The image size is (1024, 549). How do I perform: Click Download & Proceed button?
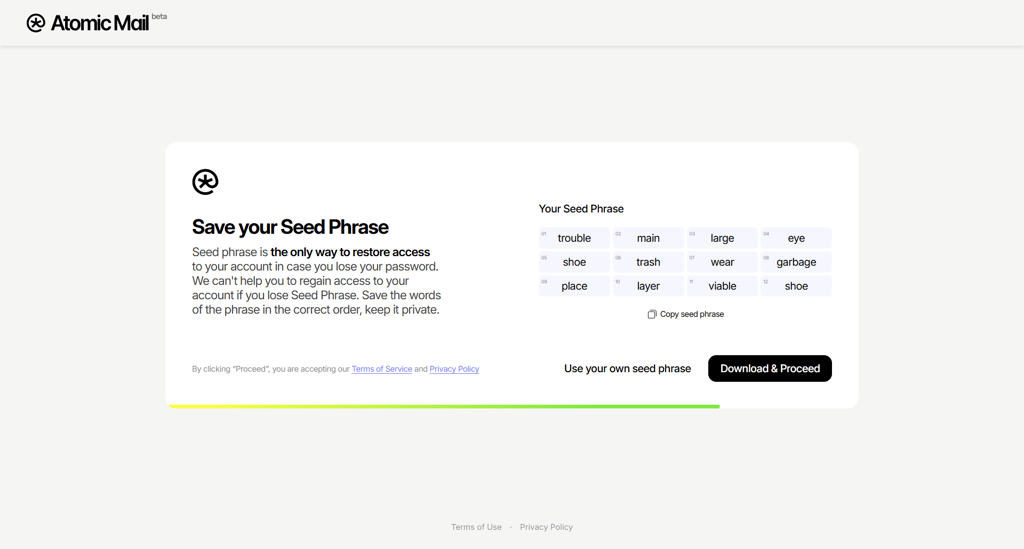pos(770,369)
